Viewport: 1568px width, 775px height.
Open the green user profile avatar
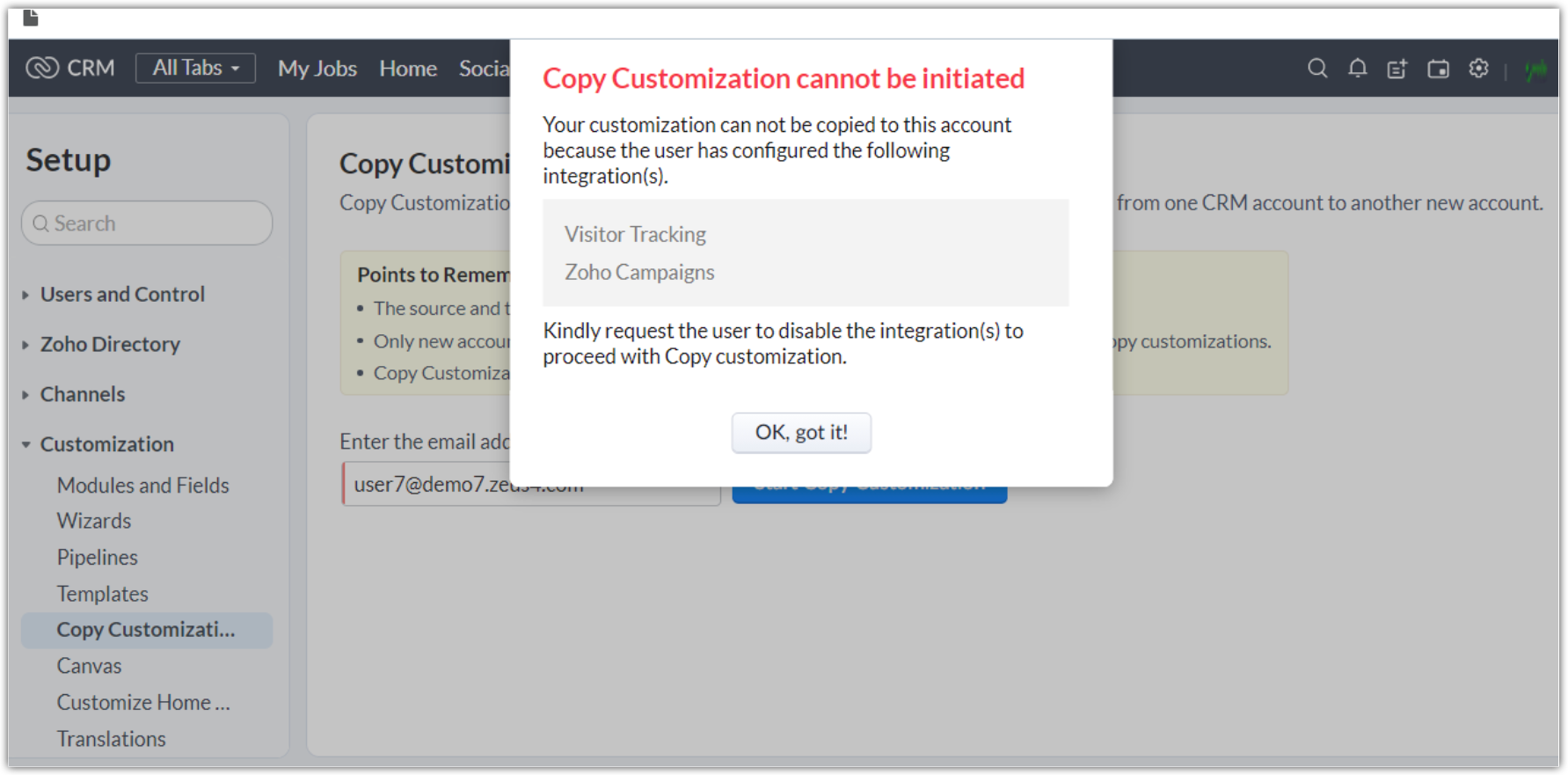click(1535, 69)
